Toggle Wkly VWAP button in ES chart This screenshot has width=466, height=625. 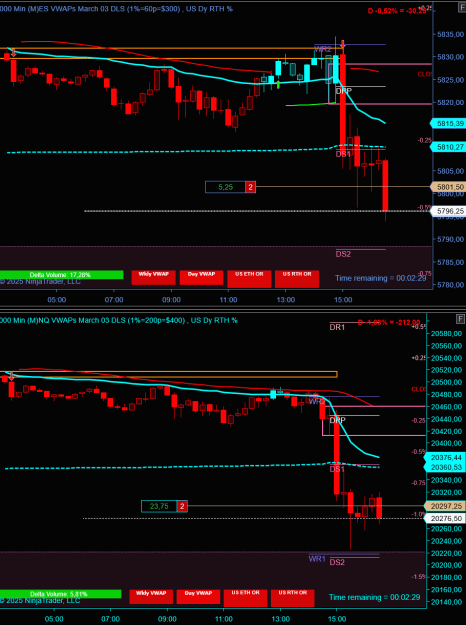click(x=153, y=277)
